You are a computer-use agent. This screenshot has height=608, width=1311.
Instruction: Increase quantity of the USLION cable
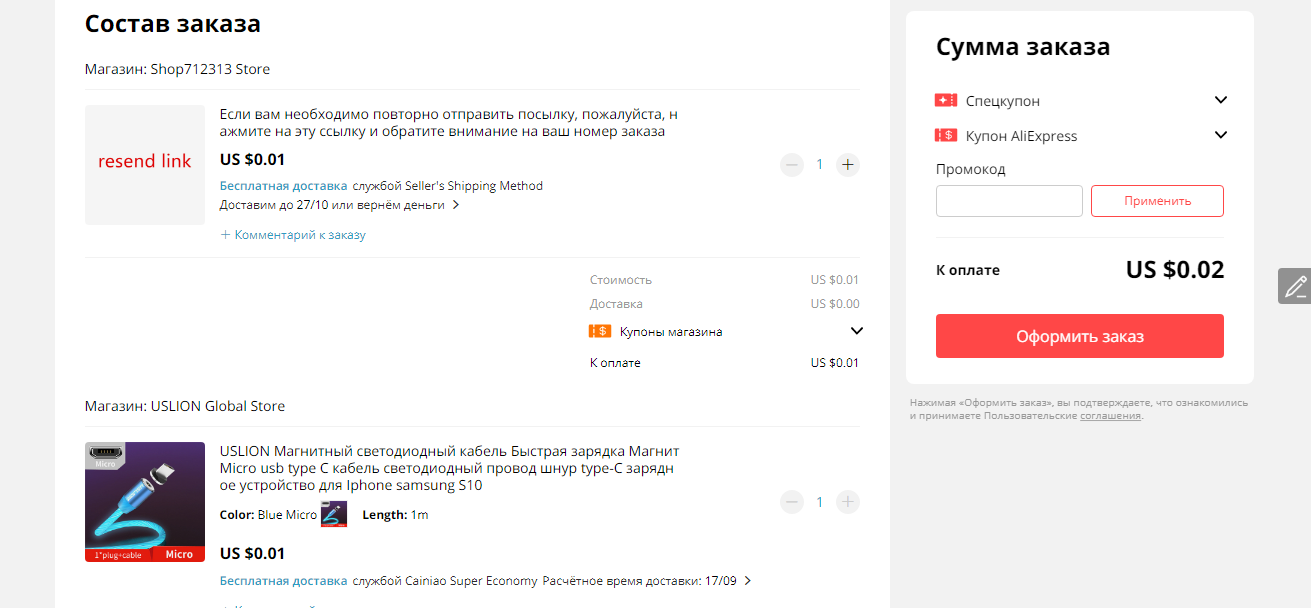click(848, 502)
